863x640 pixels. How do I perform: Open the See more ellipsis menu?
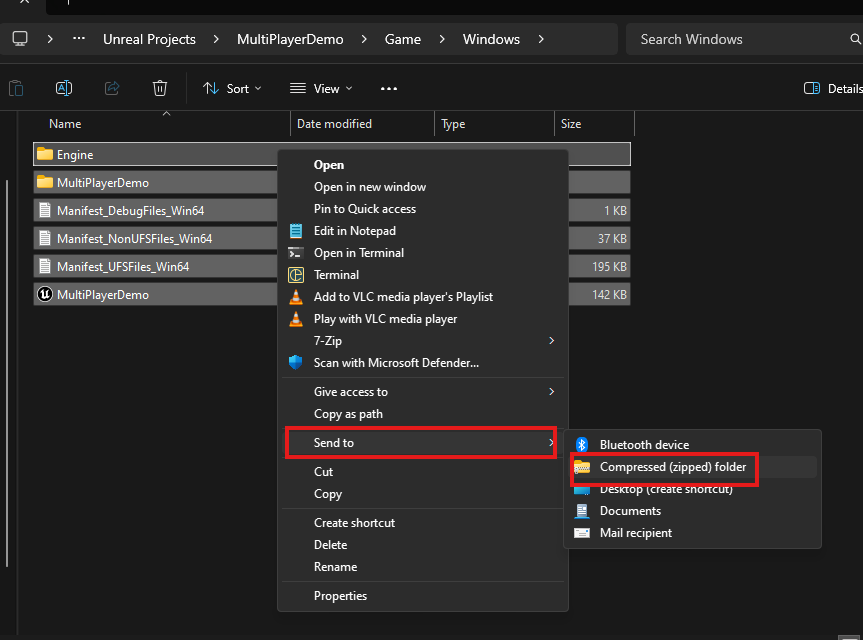pos(389,88)
